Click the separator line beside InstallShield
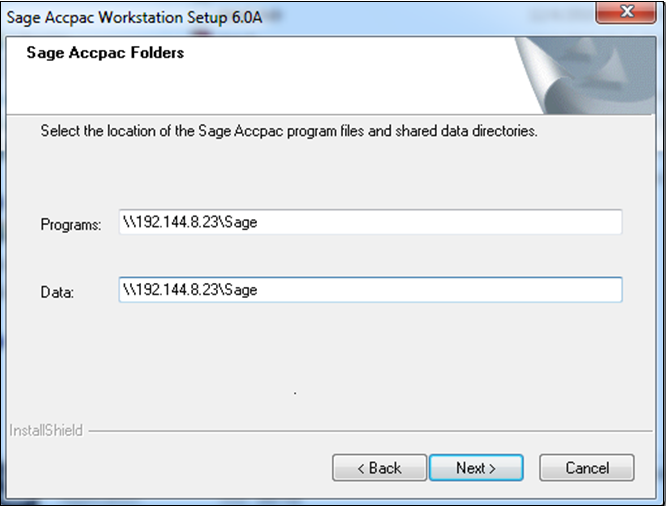Image resolution: width=666 pixels, height=507 pixels. (x=370, y=431)
